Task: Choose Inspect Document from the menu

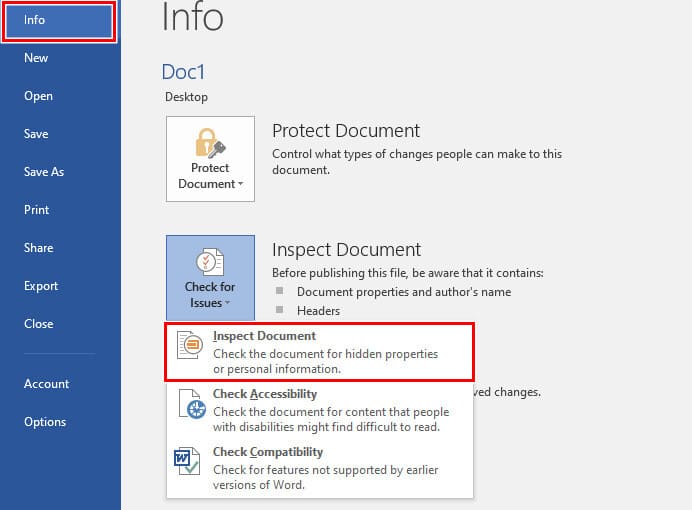Action: point(320,352)
